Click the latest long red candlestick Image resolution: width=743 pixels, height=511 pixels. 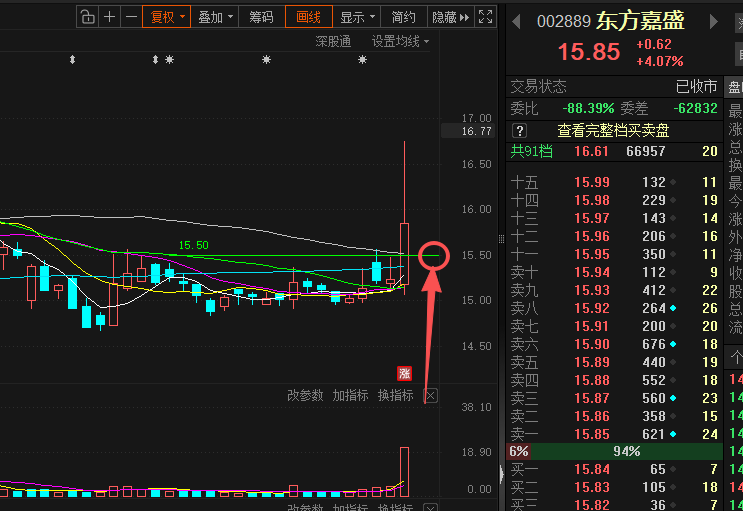[404, 254]
